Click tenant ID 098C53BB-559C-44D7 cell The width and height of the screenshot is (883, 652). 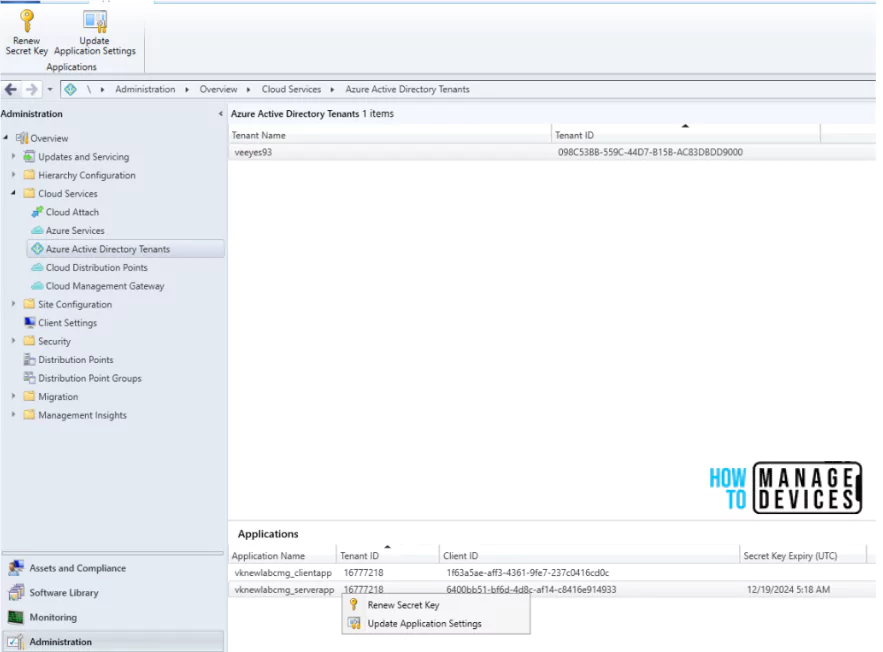point(650,152)
